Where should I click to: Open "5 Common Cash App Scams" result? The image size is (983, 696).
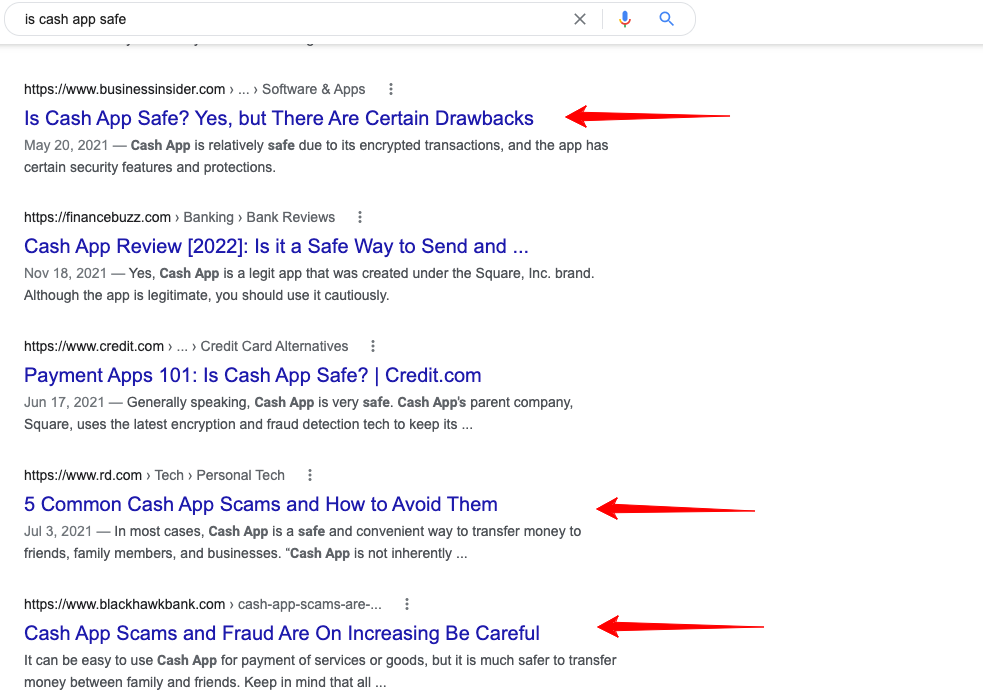(261, 504)
